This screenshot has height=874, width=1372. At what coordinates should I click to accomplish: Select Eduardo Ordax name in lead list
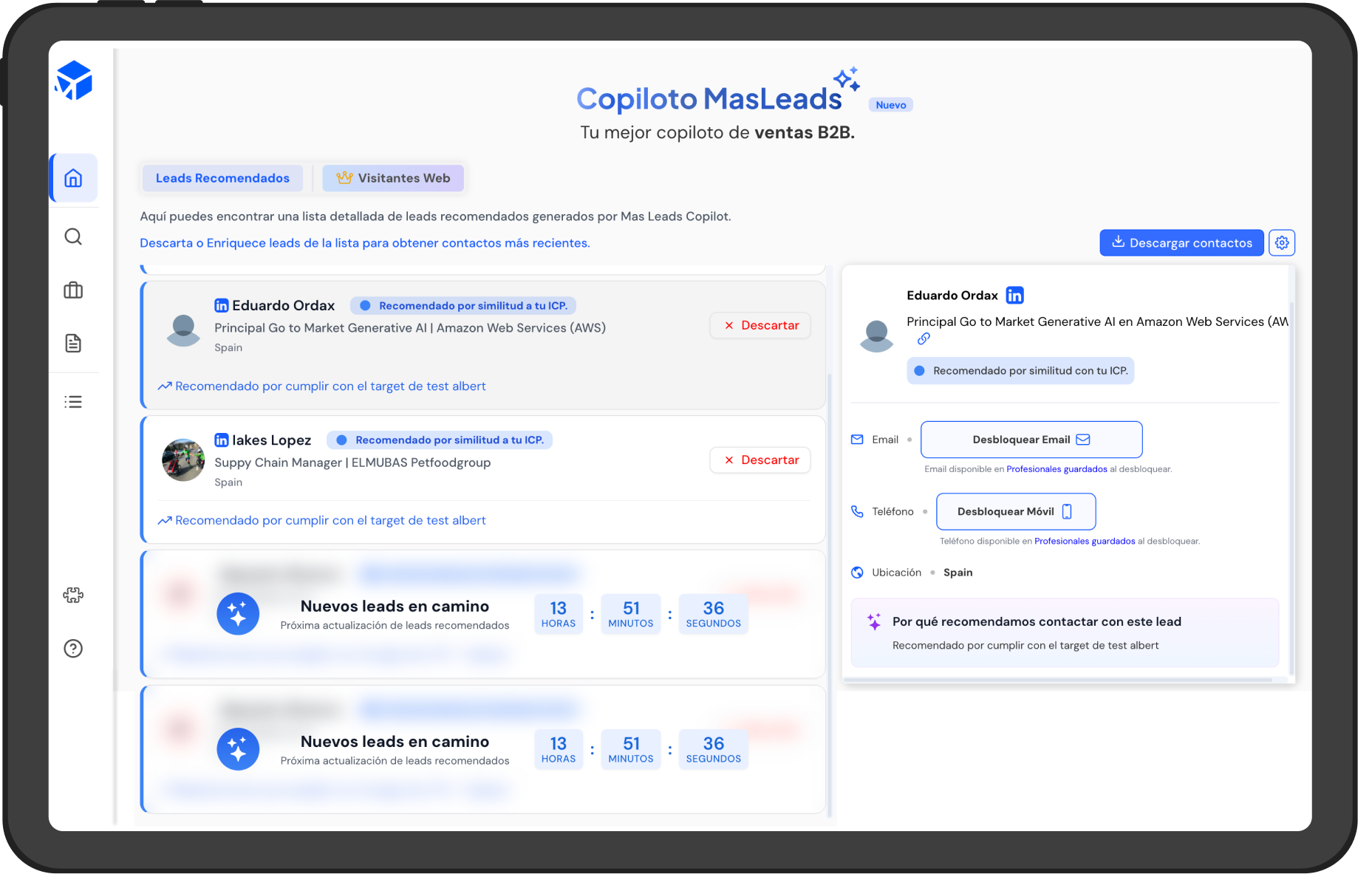point(284,305)
